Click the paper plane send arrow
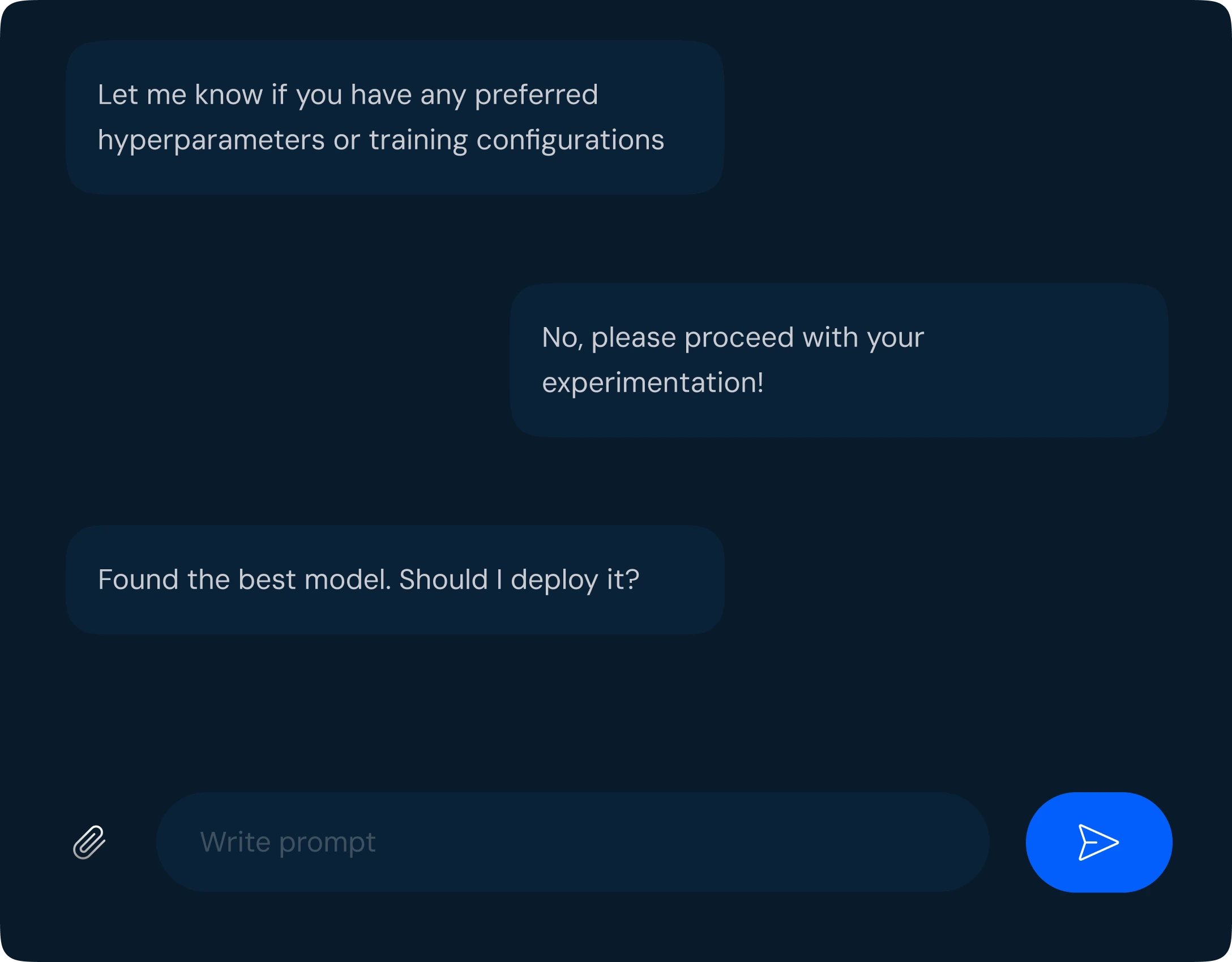This screenshot has width=1232, height=962. click(x=1098, y=842)
